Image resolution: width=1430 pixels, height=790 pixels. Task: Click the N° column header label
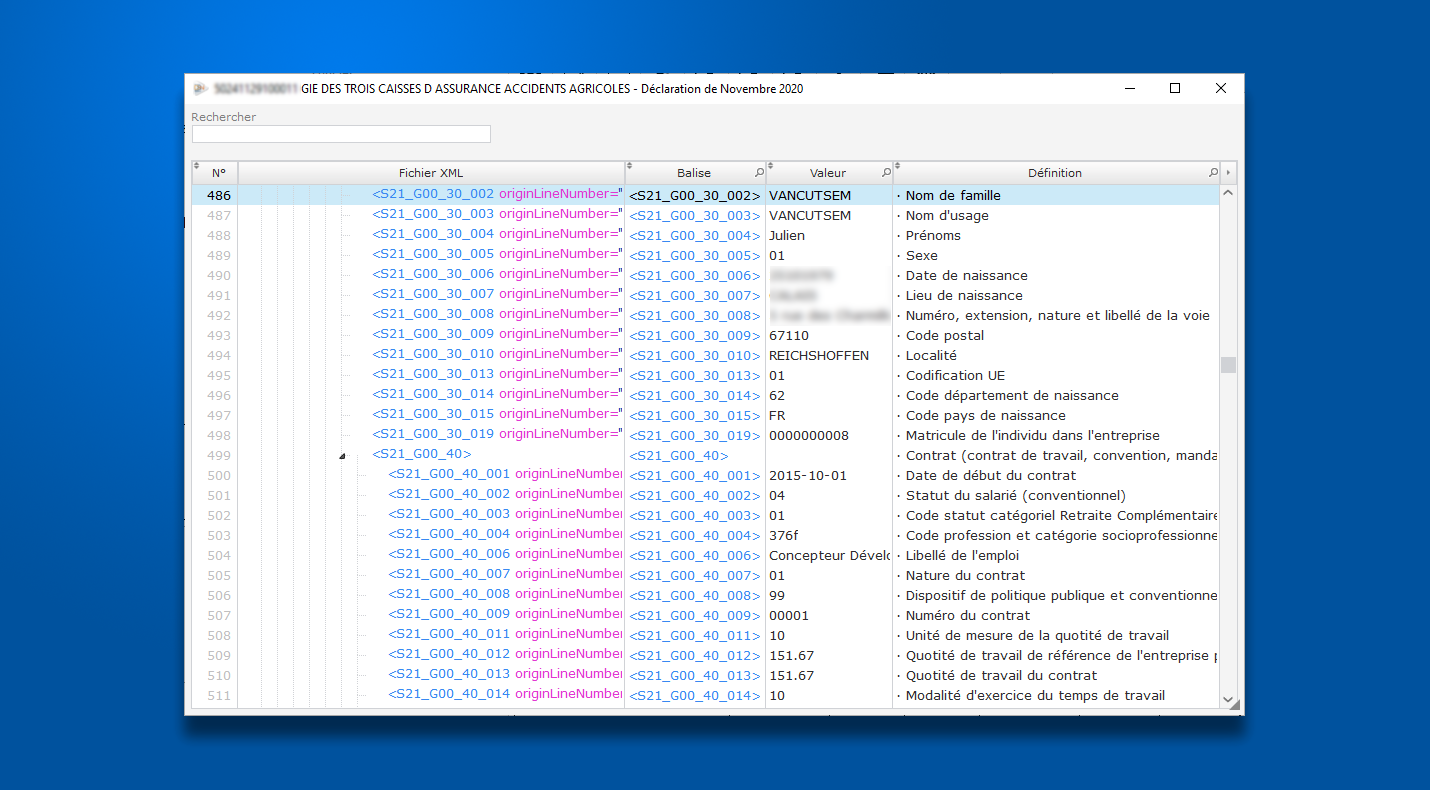[x=218, y=173]
